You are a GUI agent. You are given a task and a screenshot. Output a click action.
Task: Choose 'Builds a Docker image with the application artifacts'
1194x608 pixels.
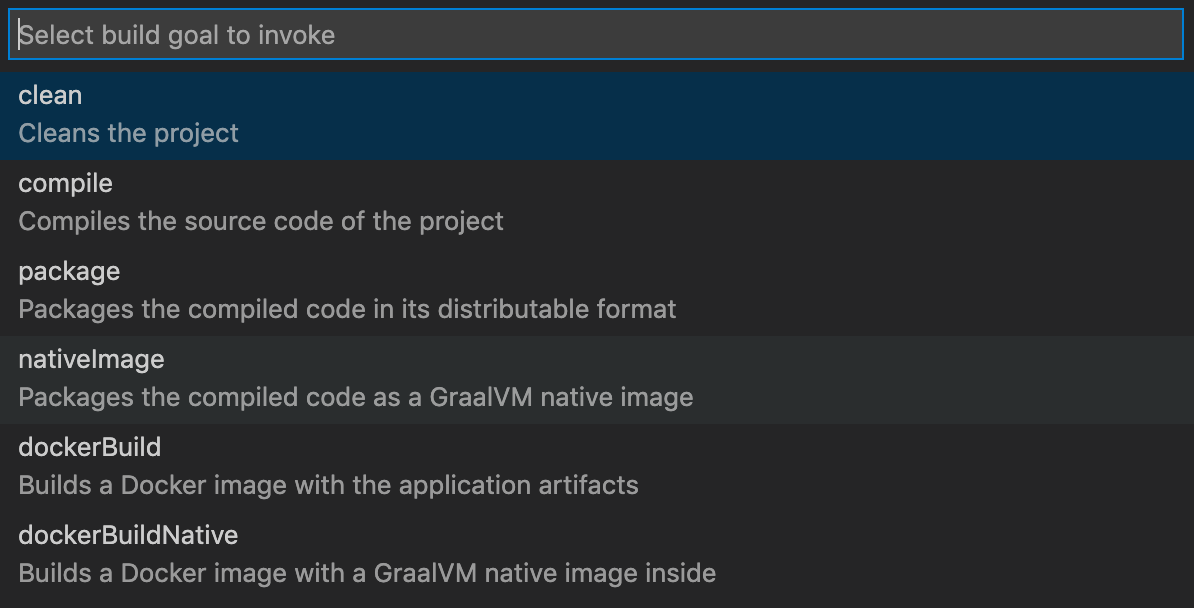[x=328, y=485]
